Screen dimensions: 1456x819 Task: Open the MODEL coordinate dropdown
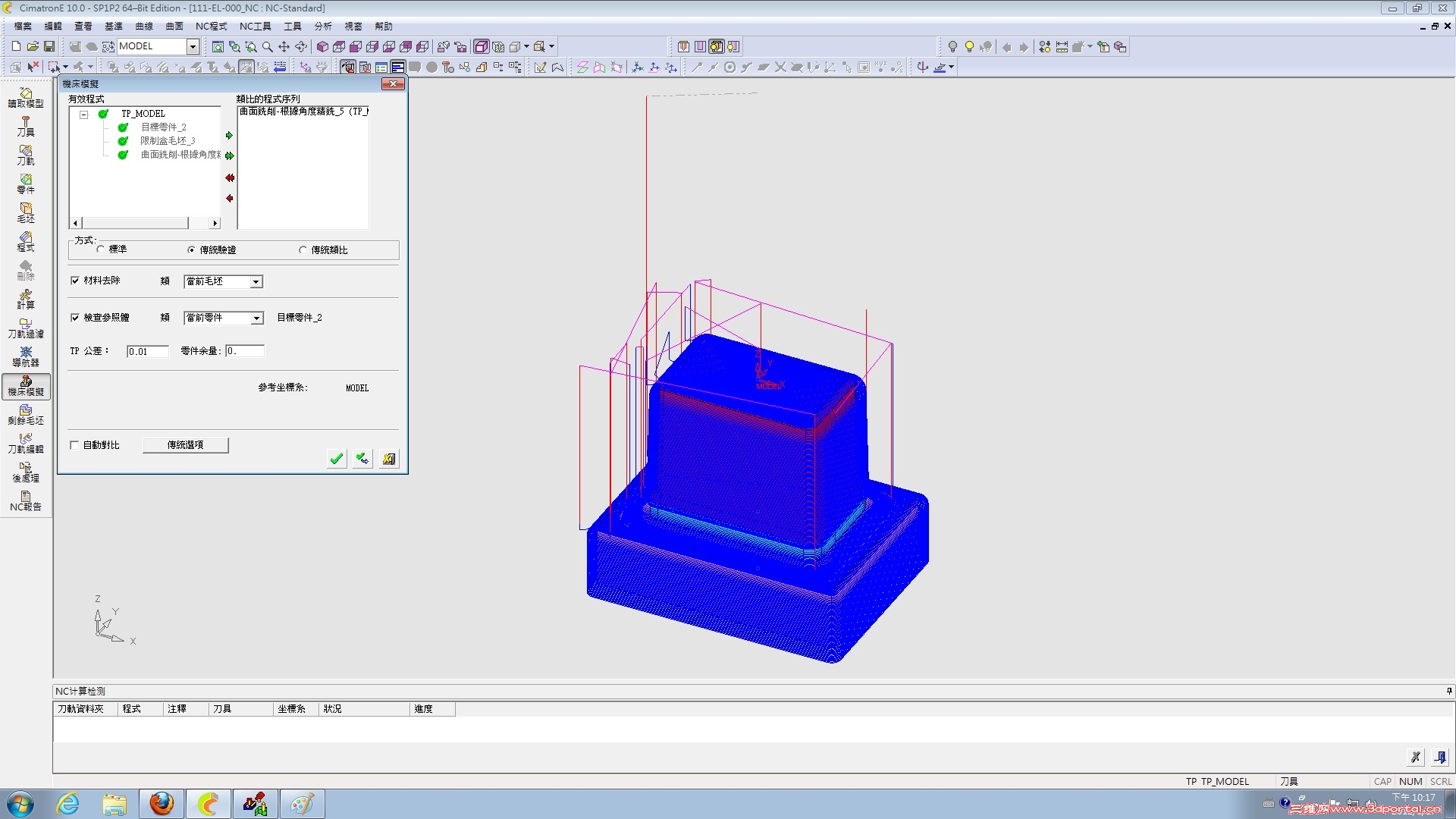(193, 47)
